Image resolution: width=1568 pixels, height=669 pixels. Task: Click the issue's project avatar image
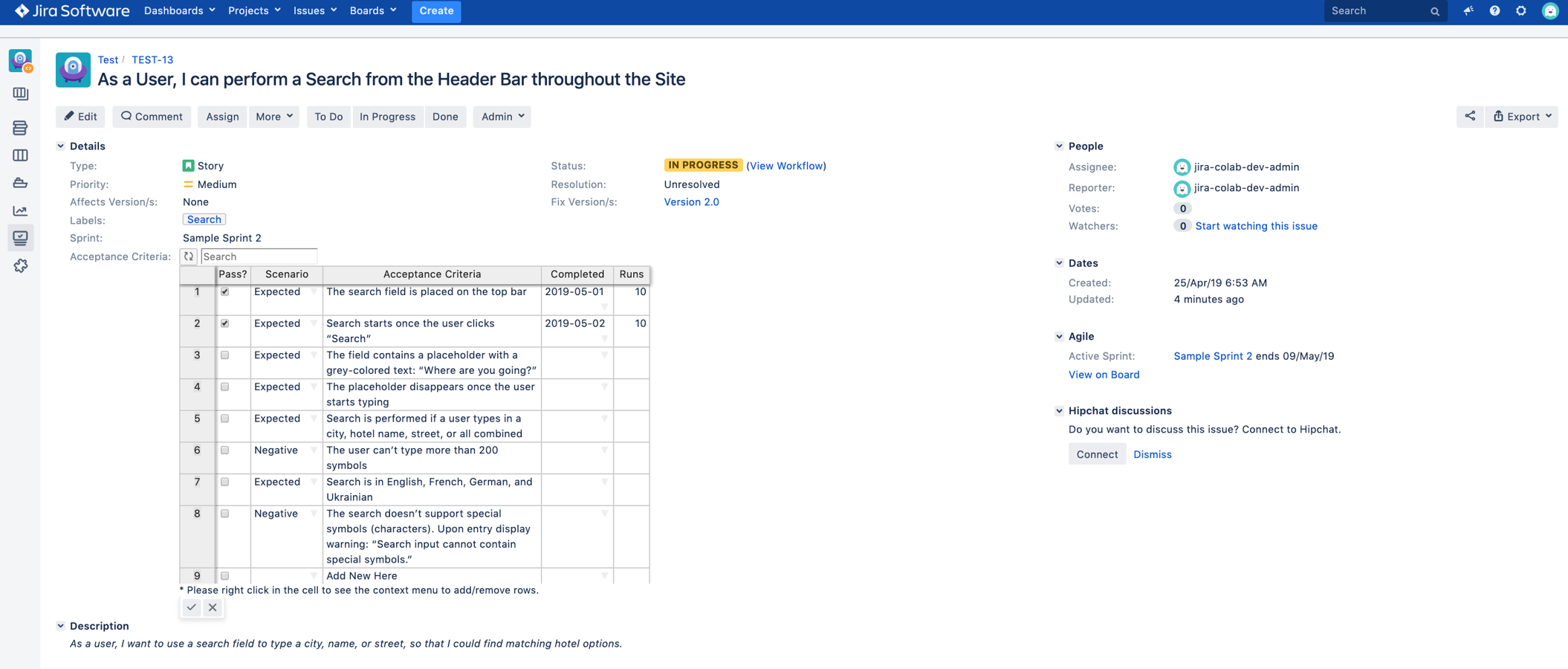click(73, 70)
